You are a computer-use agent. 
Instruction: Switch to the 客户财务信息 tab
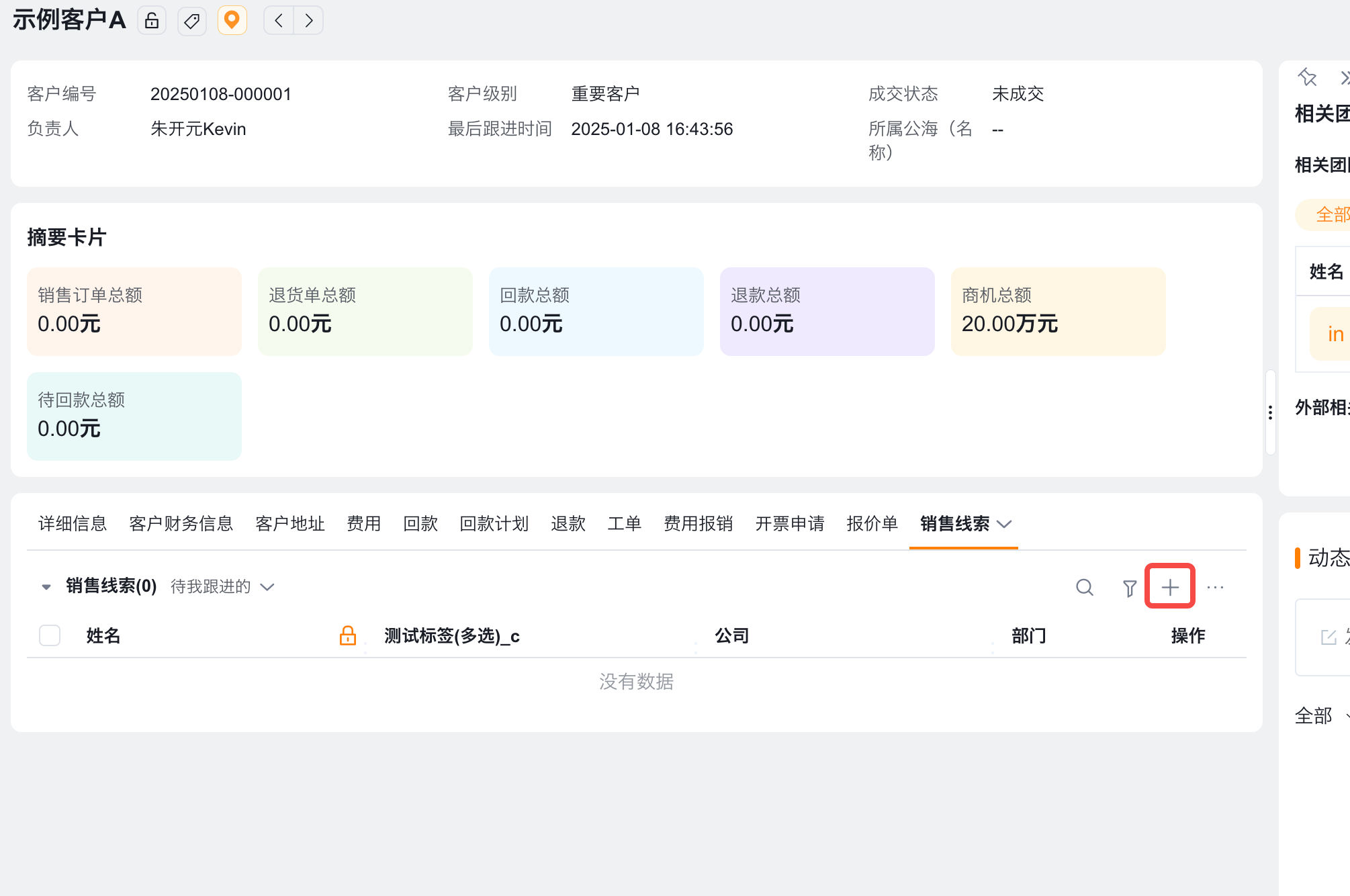pos(181,524)
